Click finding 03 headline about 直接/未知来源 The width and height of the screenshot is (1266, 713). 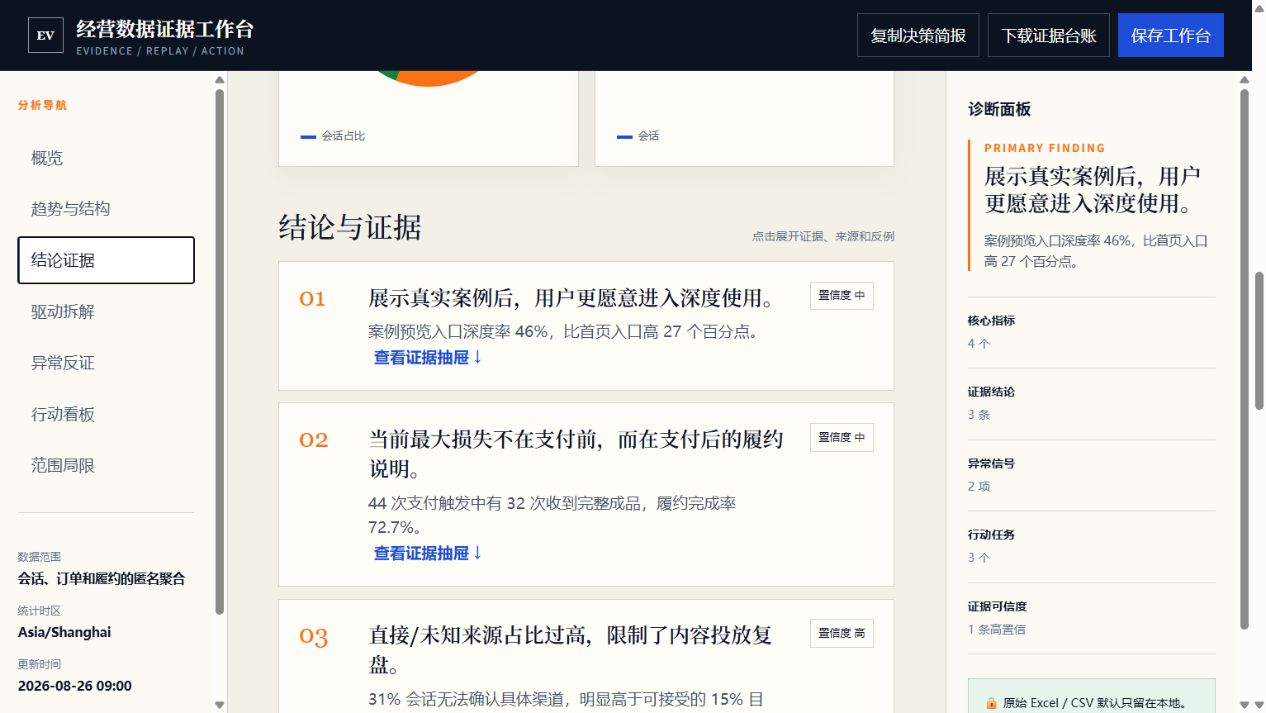click(x=571, y=650)
